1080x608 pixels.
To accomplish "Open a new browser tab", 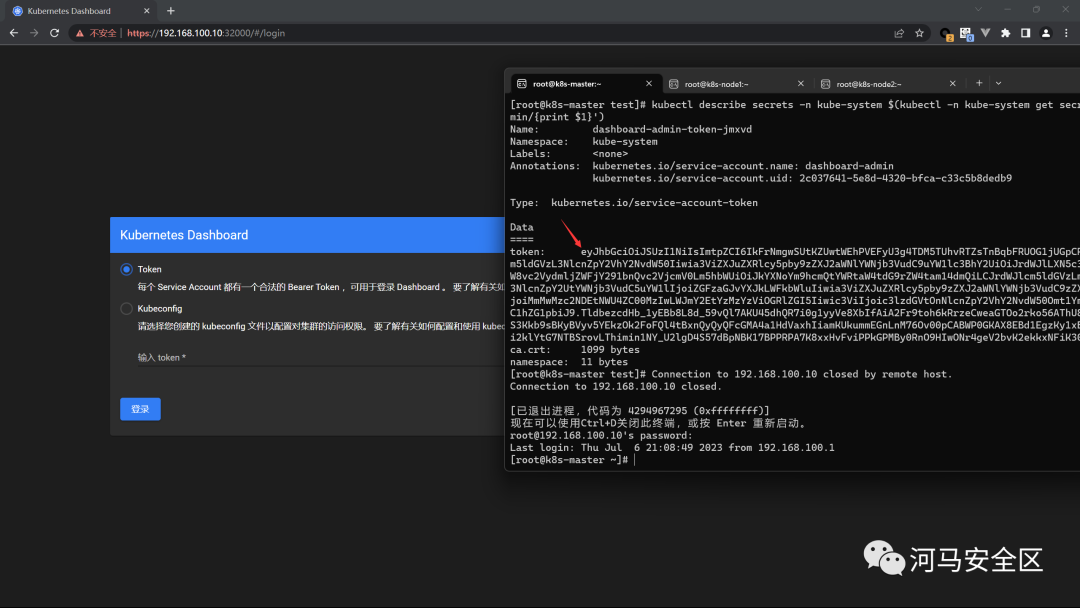I will [171, 11].
